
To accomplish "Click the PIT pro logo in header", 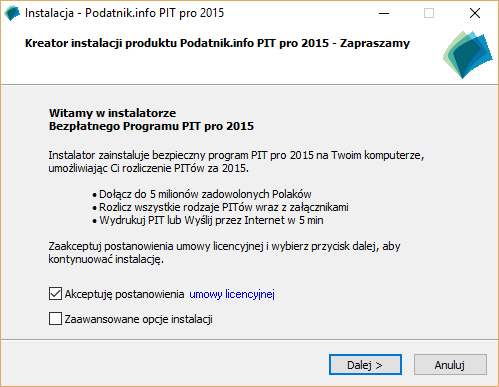I will pyautogui.click(x=467, y=55).
